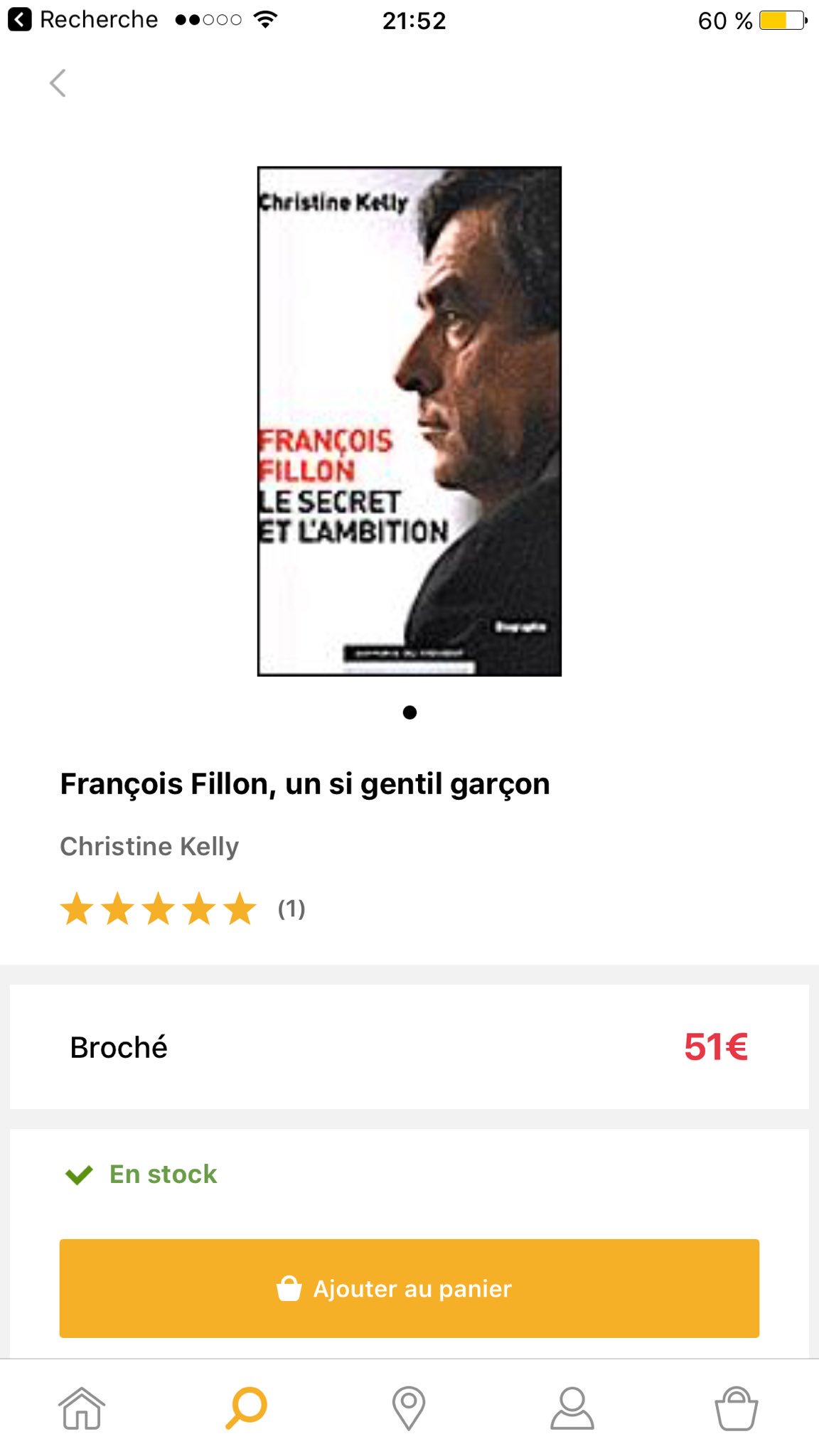Tap the title François Fillon, un si gentil garçon
This screenshot has width=819, height=1456.
coord(305,784)
